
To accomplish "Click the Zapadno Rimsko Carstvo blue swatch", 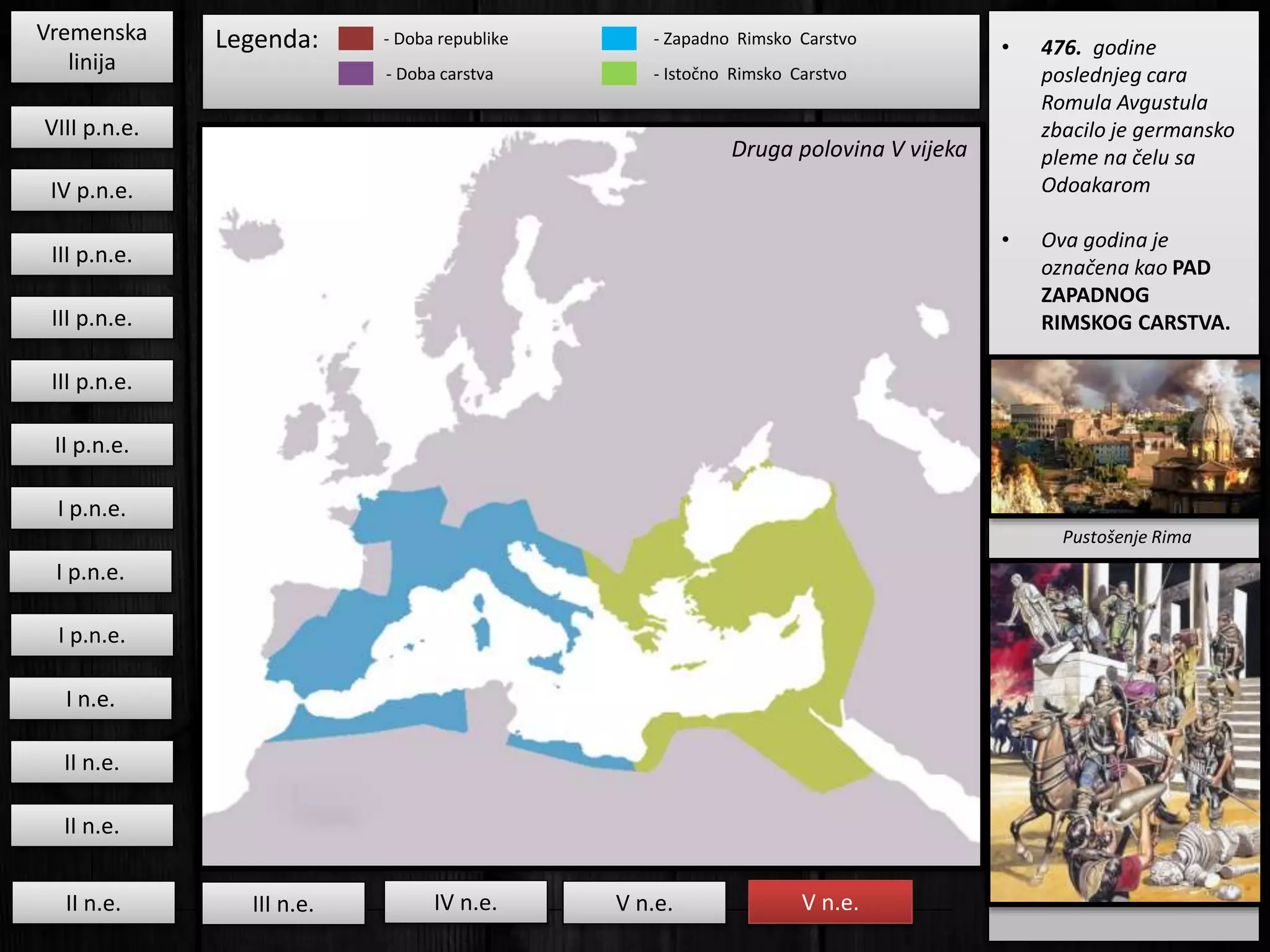I will pyautogui.click(x=619, y=38).
